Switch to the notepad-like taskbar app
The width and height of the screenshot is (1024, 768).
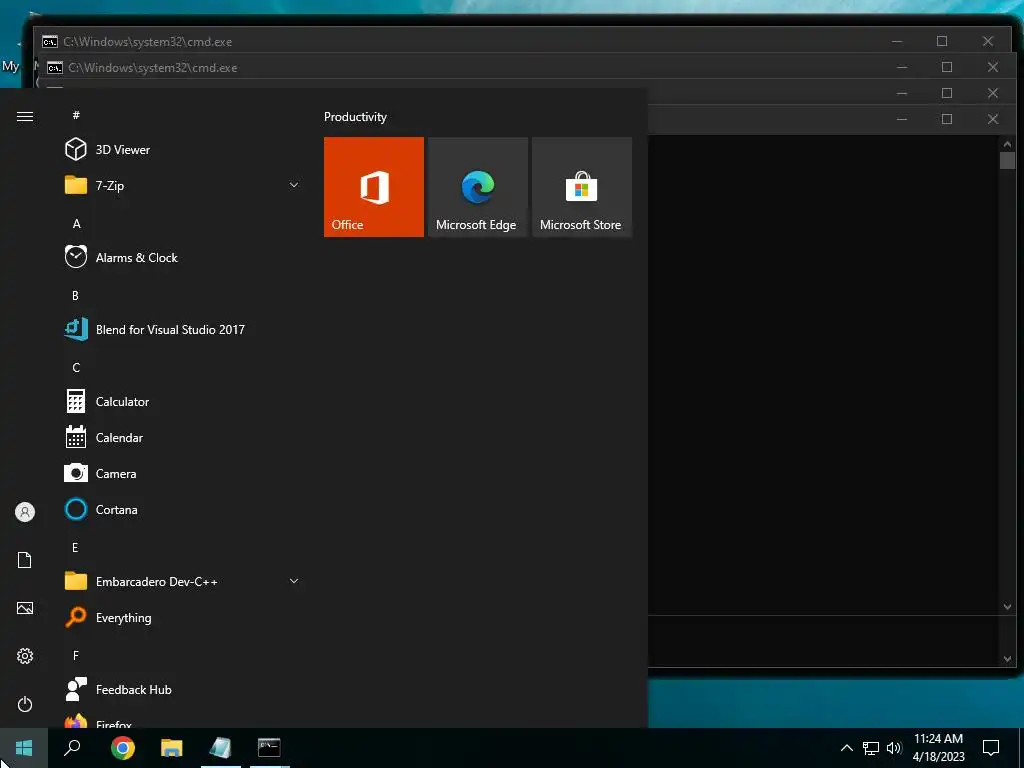pyautogui.click(x=221, y=748)
